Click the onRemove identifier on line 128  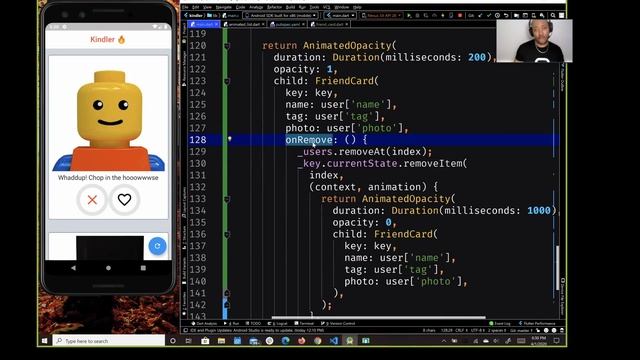(309, 140)
